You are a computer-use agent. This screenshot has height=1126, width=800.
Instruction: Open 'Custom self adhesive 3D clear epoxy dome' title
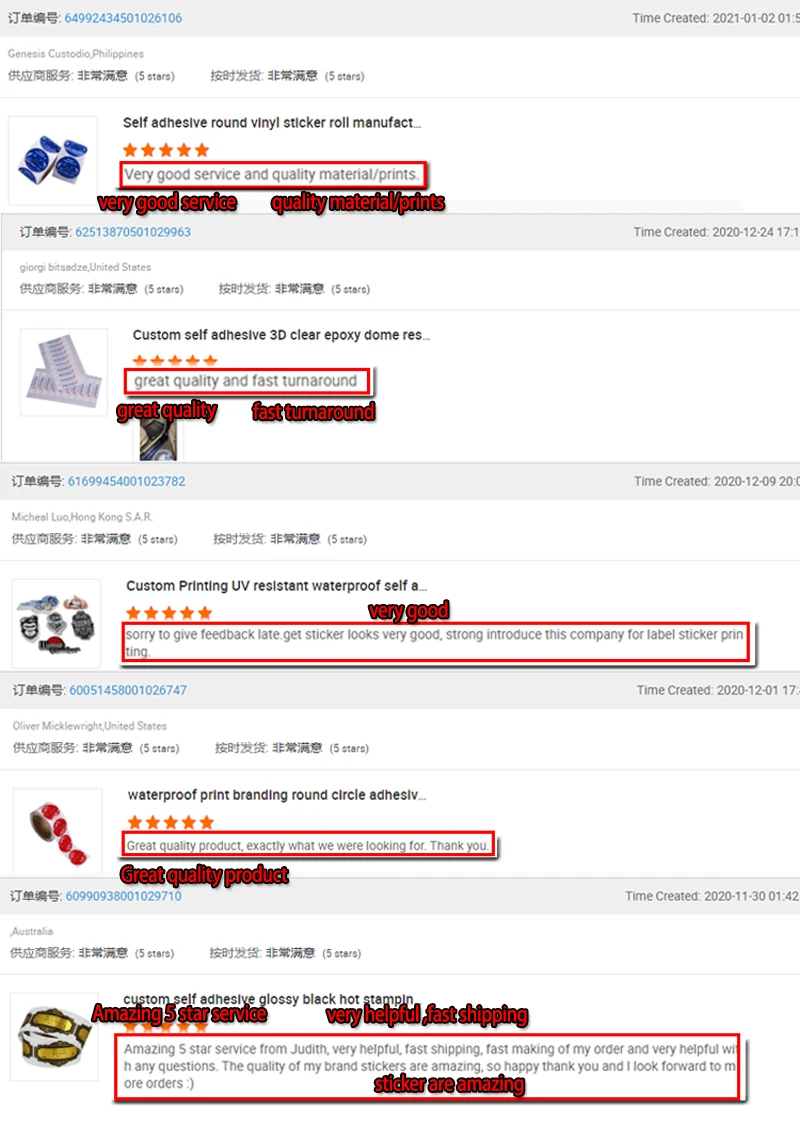[282, 335]
